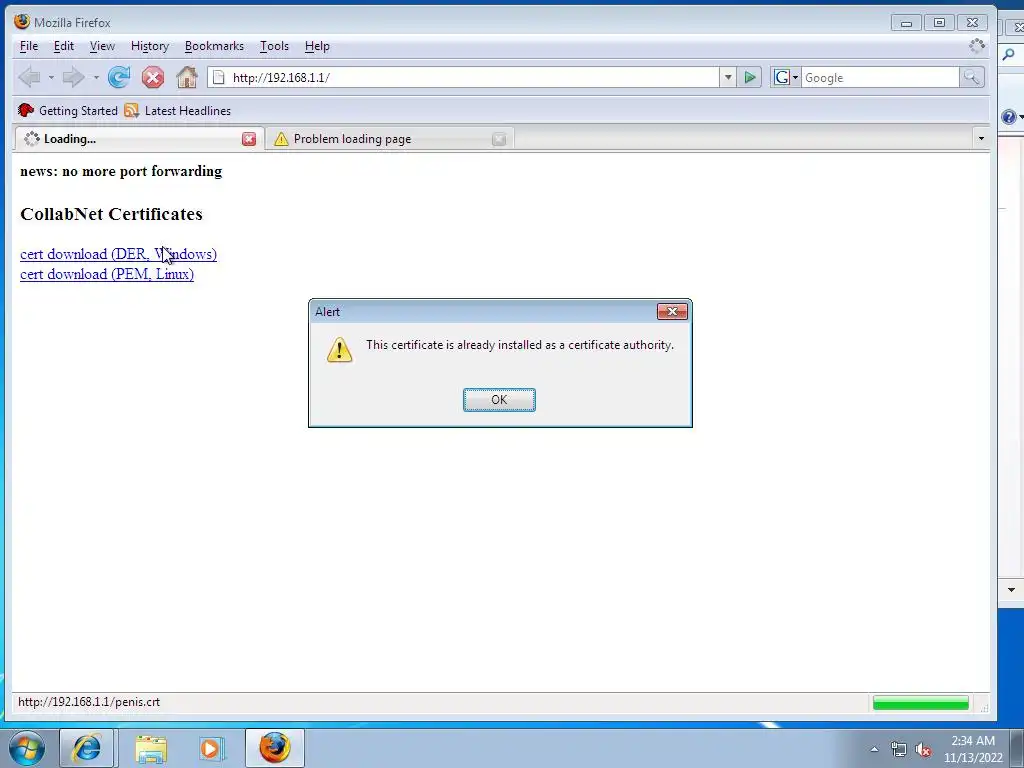Open the Home page button
Image resolution: width=1024 pixels, height=768 pixels.
[187, 78]
